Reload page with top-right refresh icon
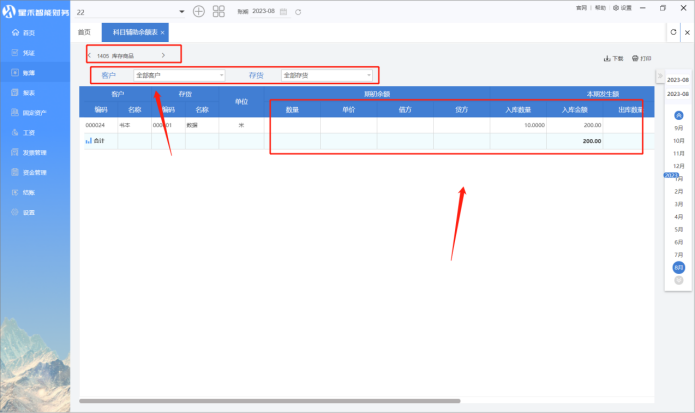 tap(673, 32)
